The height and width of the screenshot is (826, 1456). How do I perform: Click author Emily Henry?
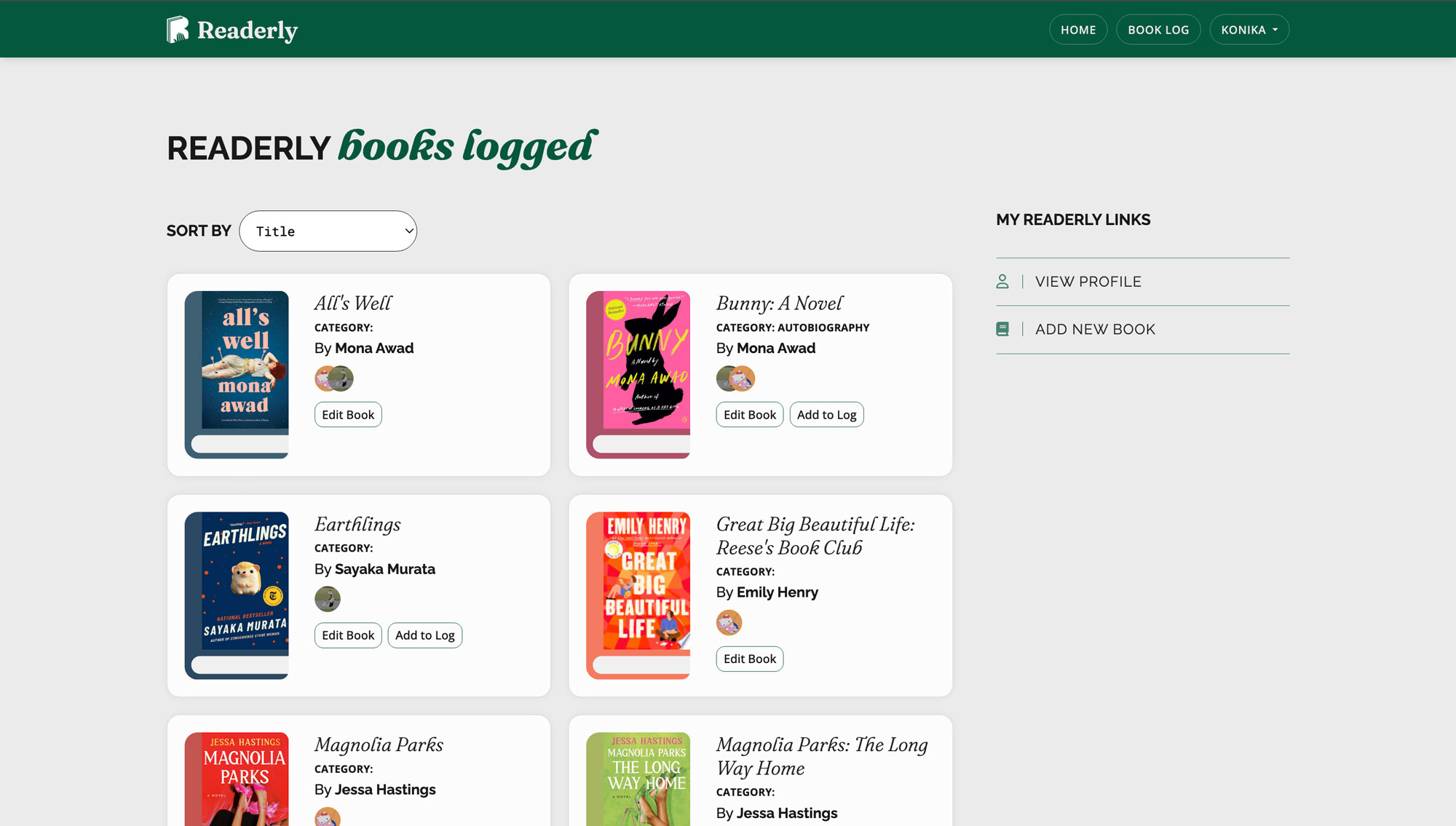tap(778, 592)
